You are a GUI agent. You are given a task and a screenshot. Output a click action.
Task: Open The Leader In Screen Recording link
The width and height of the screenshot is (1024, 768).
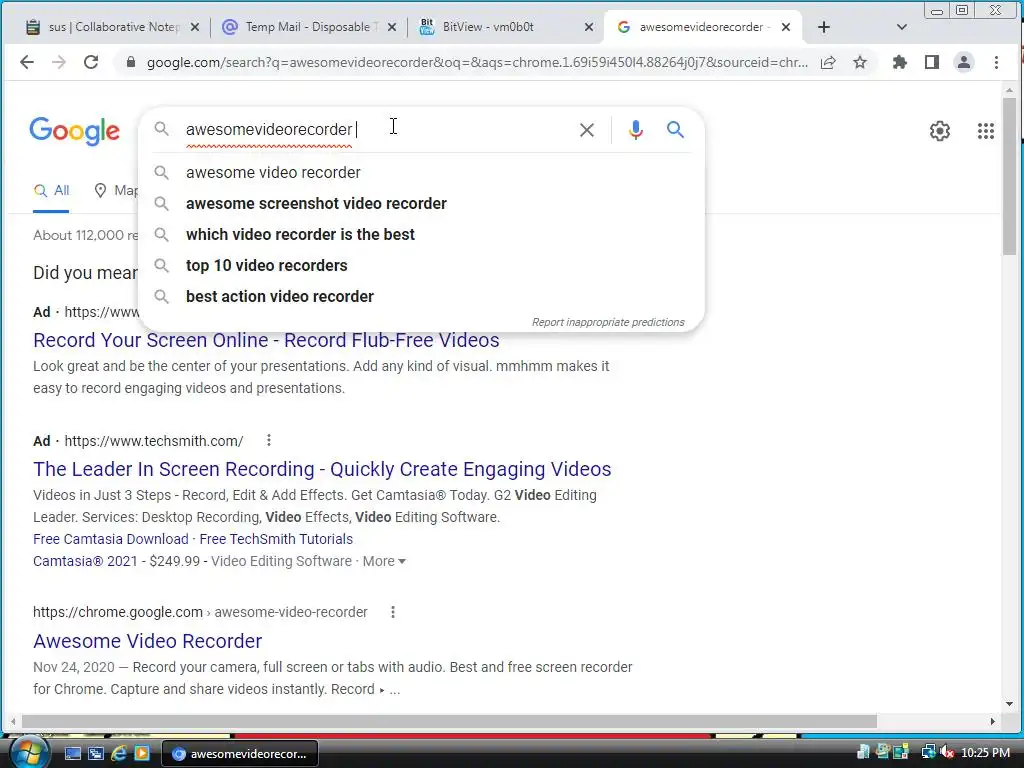click(322, 469)
